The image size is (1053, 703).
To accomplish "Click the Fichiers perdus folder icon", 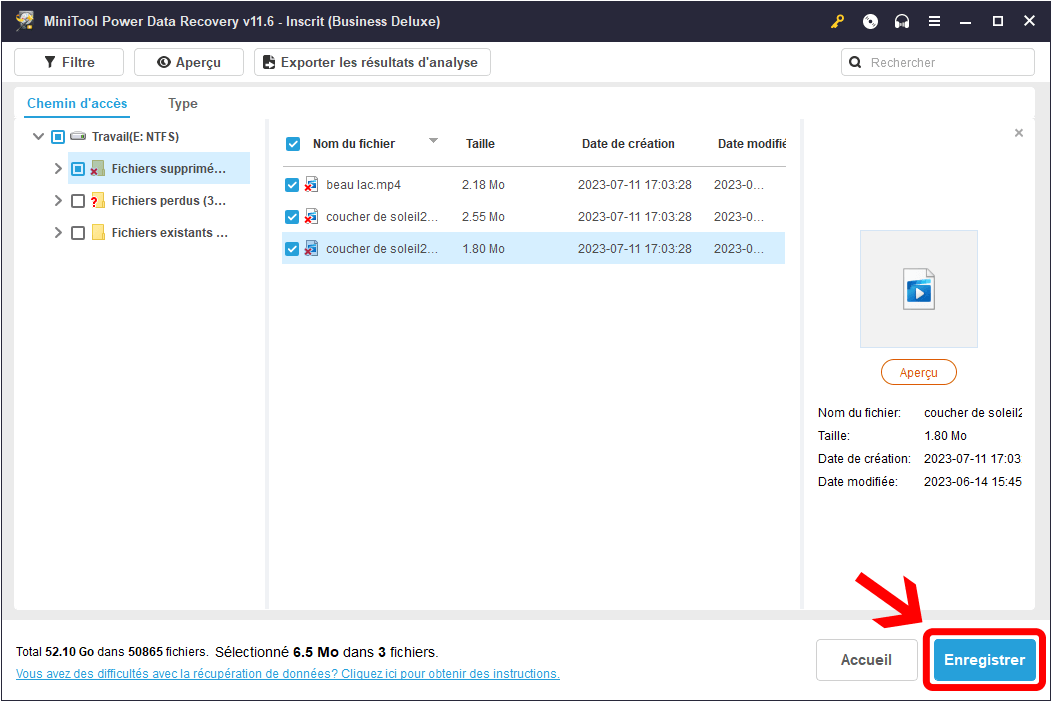I will pos(98,201).
